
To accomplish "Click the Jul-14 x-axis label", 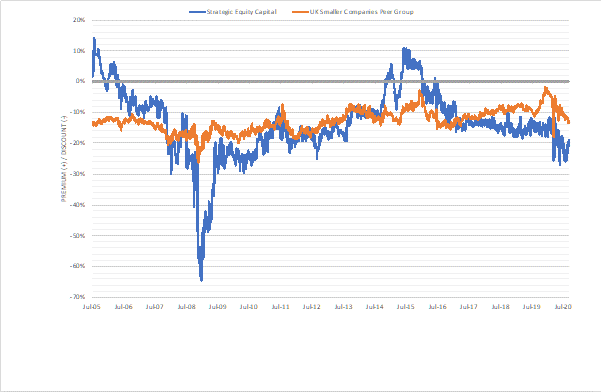I will tap(374, 307).
